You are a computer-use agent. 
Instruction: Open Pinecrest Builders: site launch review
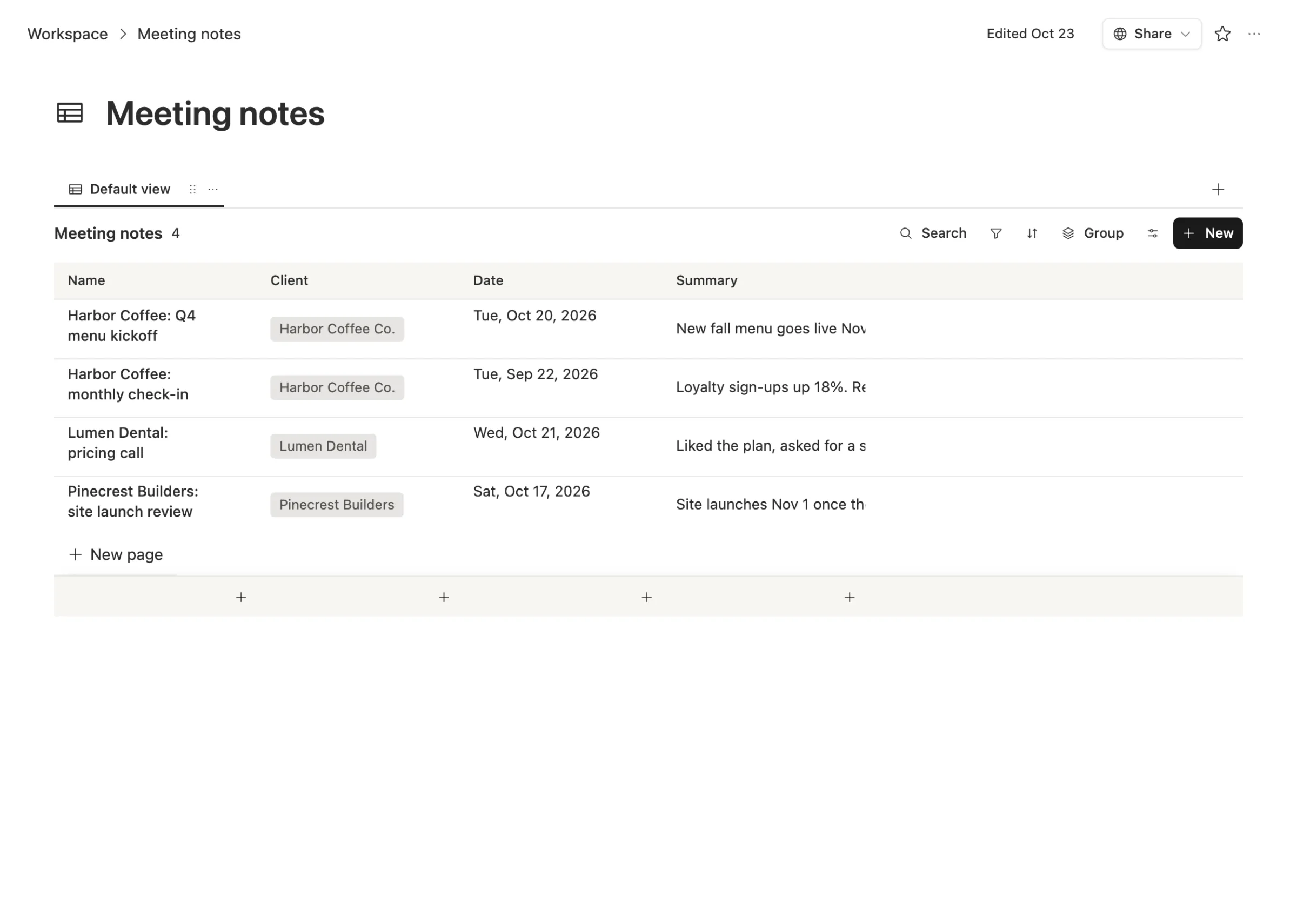pos(133,501)
